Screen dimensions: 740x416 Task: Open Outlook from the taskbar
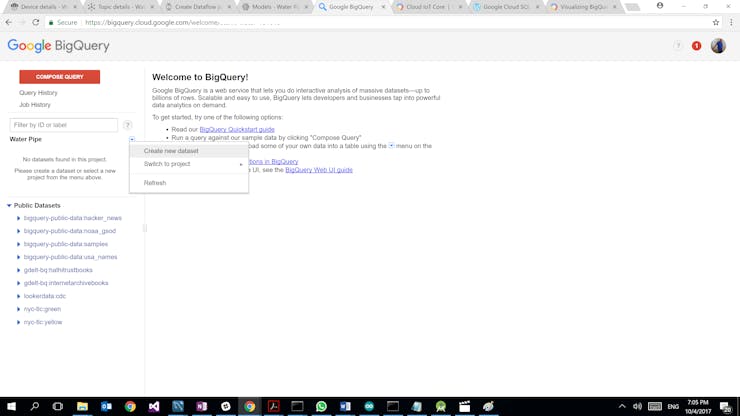(106, 407)
